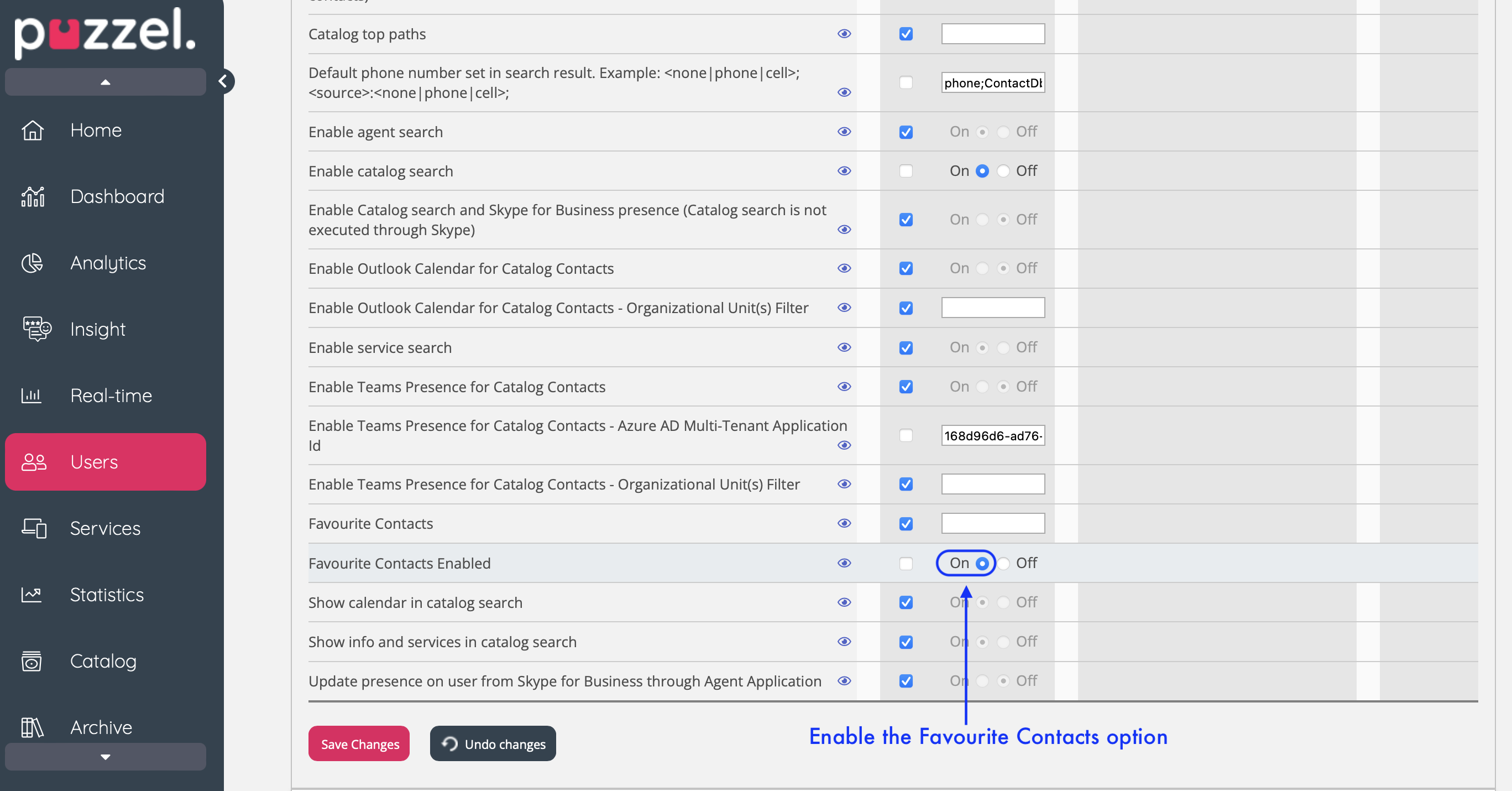Collapse sidebar with left chevron button

click(x=223, y=81)
